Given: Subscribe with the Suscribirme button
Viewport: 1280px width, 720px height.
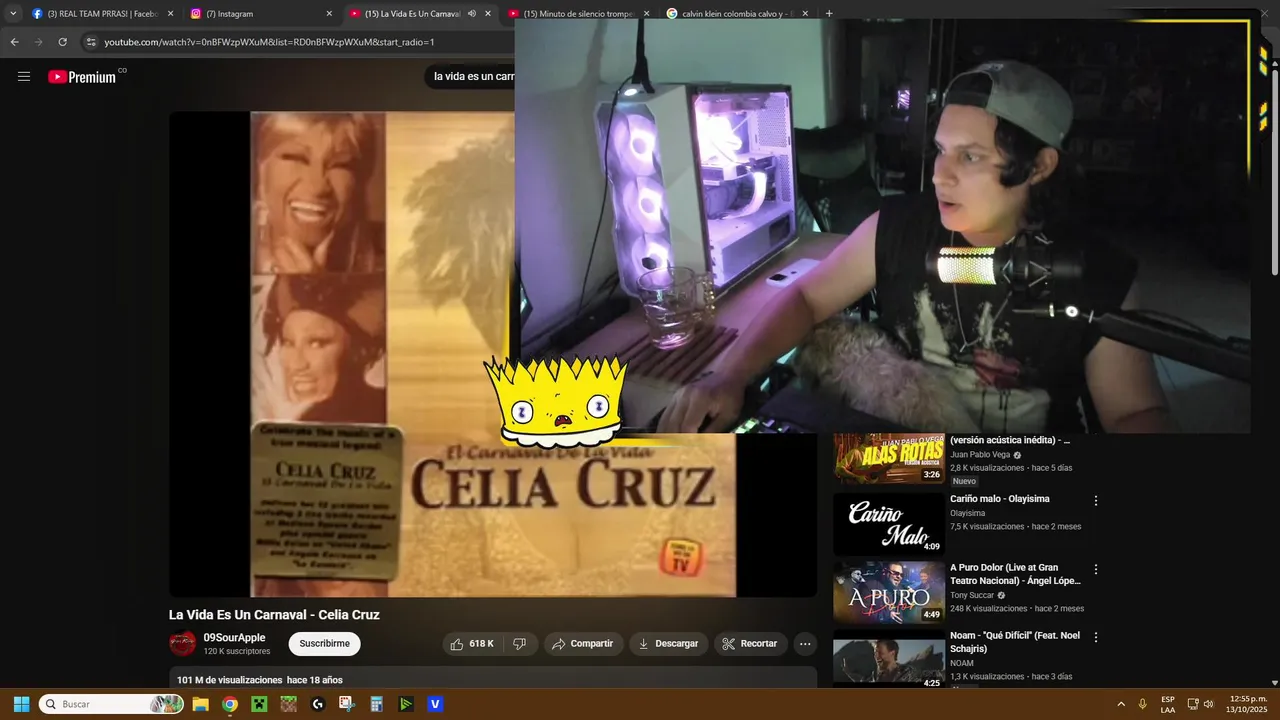Looking at the screenshot, I should tap(324, 644).
